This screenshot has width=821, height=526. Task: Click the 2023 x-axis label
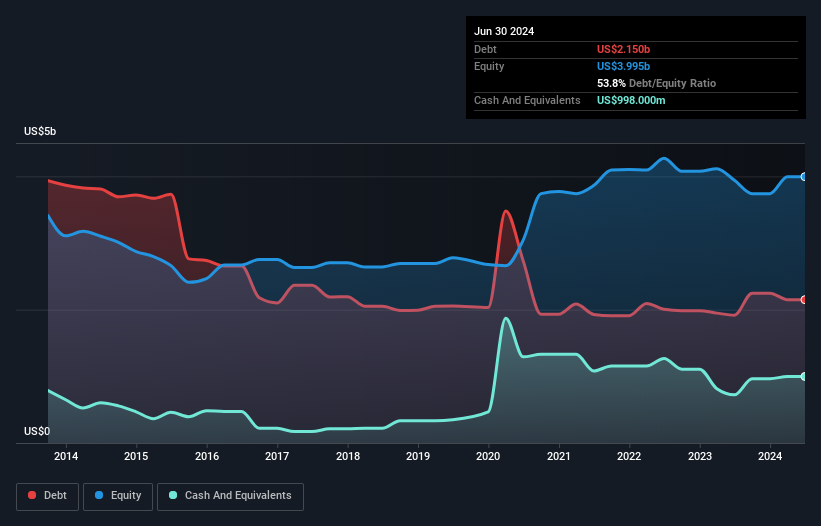pos(700,456)
